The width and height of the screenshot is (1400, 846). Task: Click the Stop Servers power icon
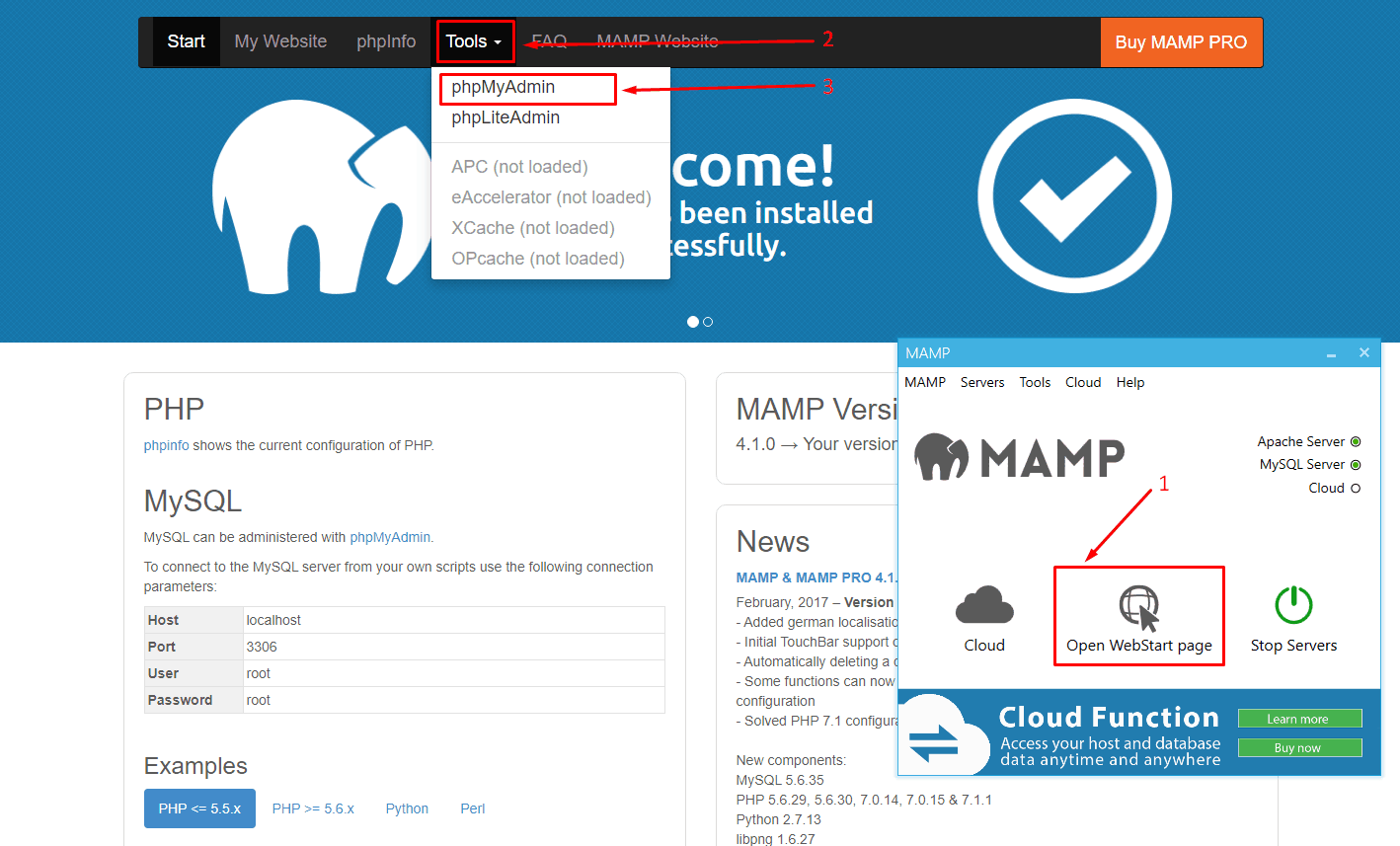(x=1293, y=605)
